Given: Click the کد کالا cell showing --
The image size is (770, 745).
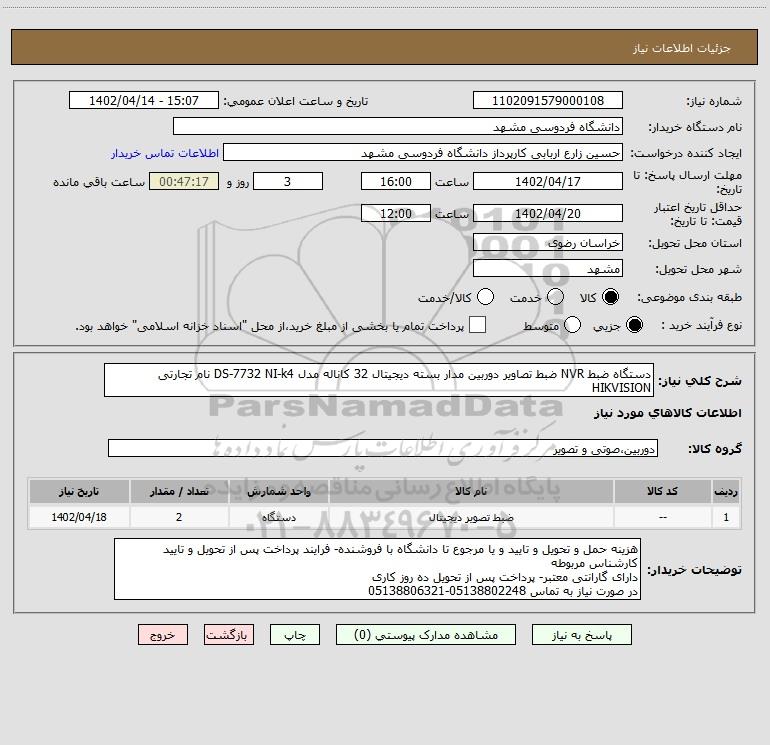Looking at the screenshot, I should coord(662,518).
